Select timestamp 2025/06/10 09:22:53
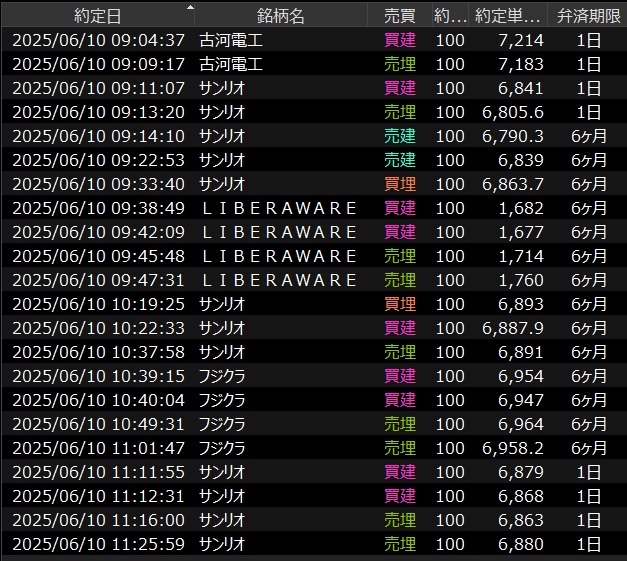The width and height of the screenshot is (627, 561). 98,160
